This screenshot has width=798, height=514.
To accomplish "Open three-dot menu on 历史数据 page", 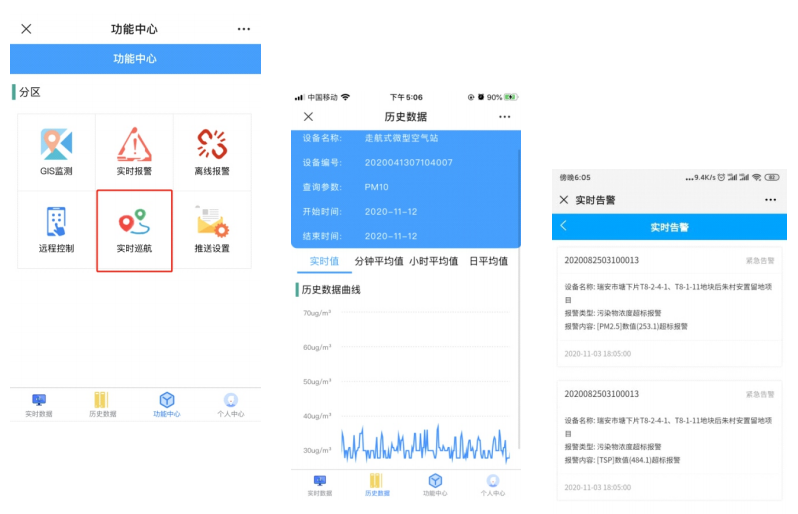I will click(x=504, y=117).
